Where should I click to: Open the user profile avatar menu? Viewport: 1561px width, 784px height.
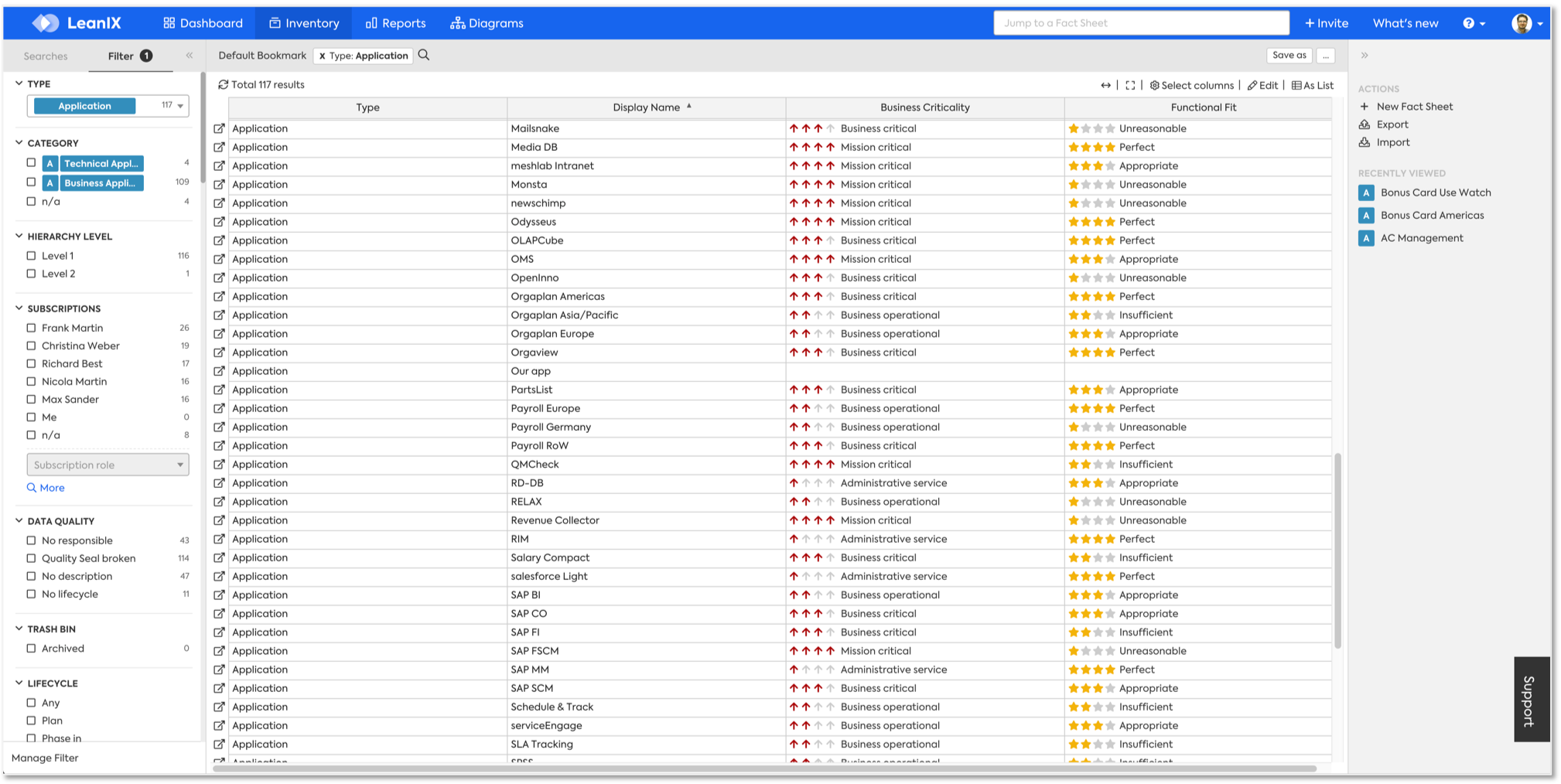click(1527, 23)
